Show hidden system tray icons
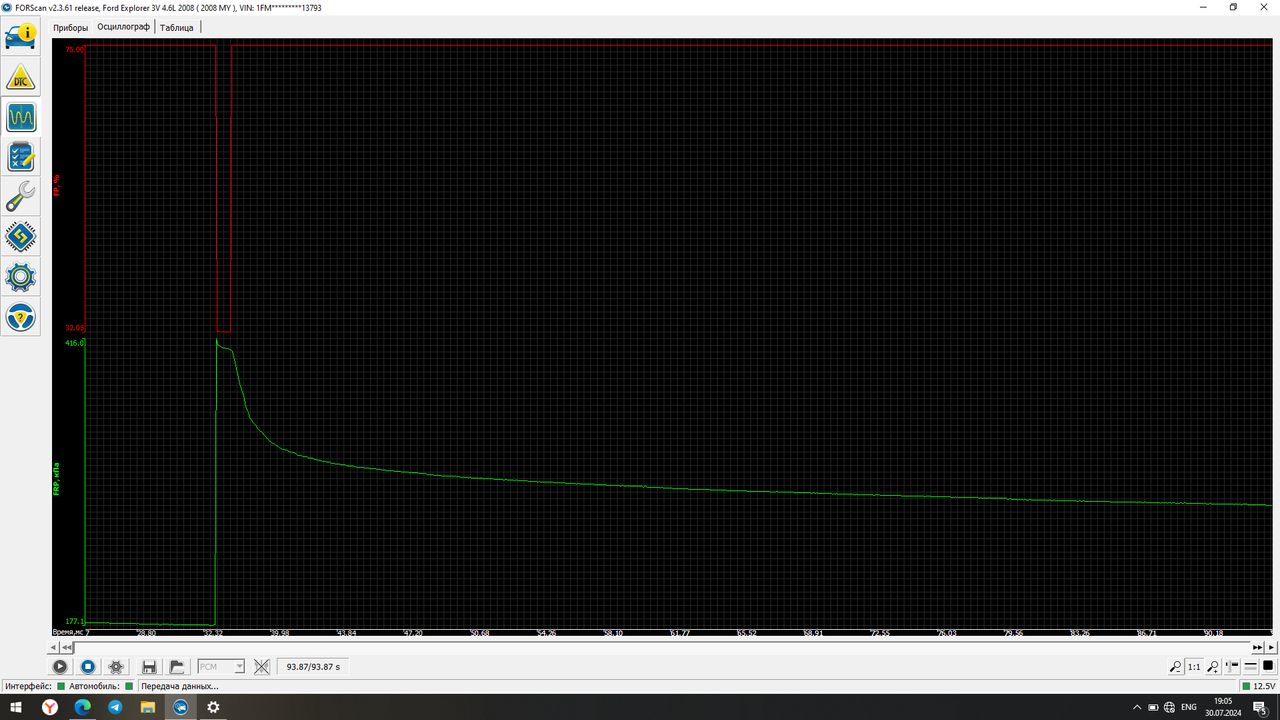The image size is (1280, 720). coord(1137,707)
